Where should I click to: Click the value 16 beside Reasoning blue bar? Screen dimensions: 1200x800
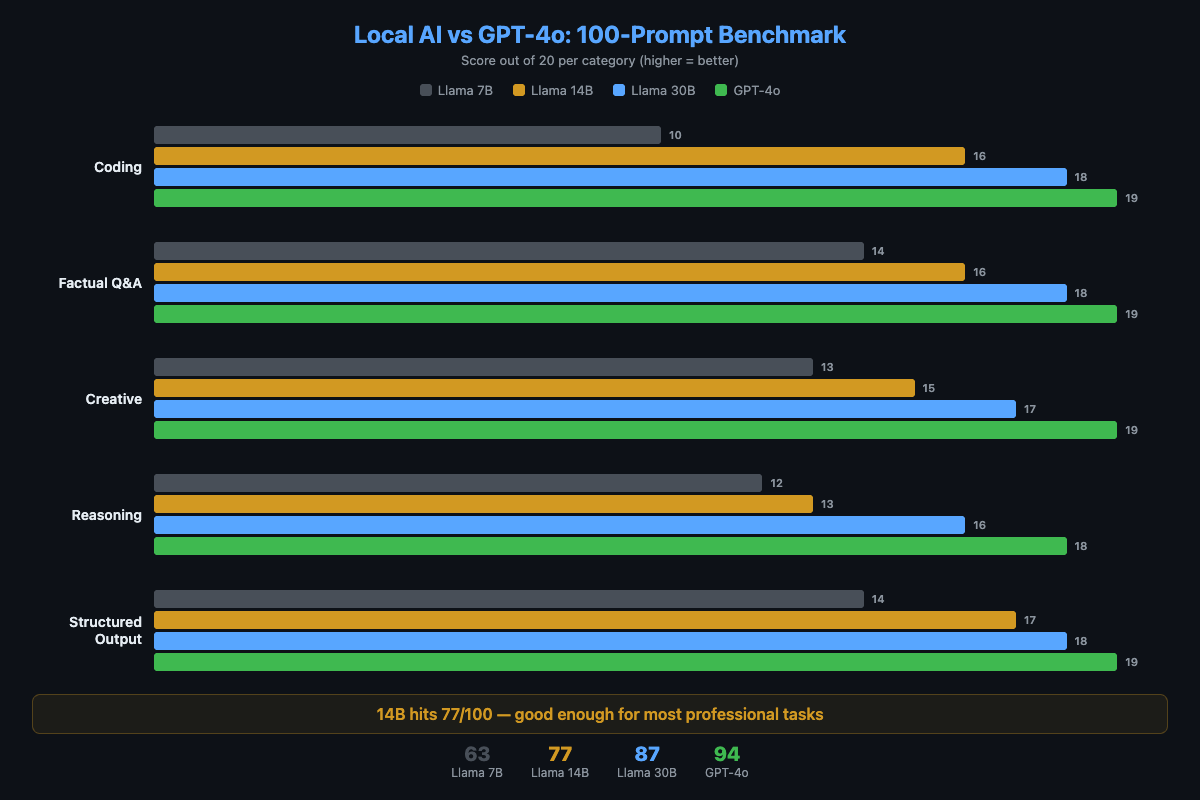tap(979, 525)
